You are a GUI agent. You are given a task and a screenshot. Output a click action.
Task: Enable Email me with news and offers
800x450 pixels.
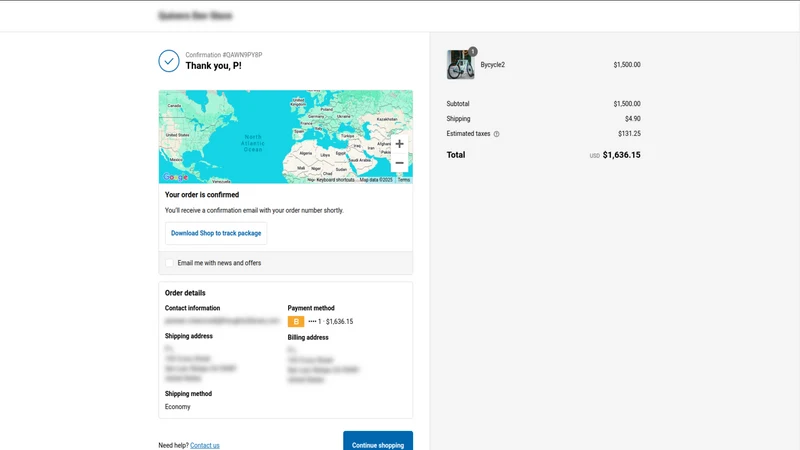[x=169, y=263]
